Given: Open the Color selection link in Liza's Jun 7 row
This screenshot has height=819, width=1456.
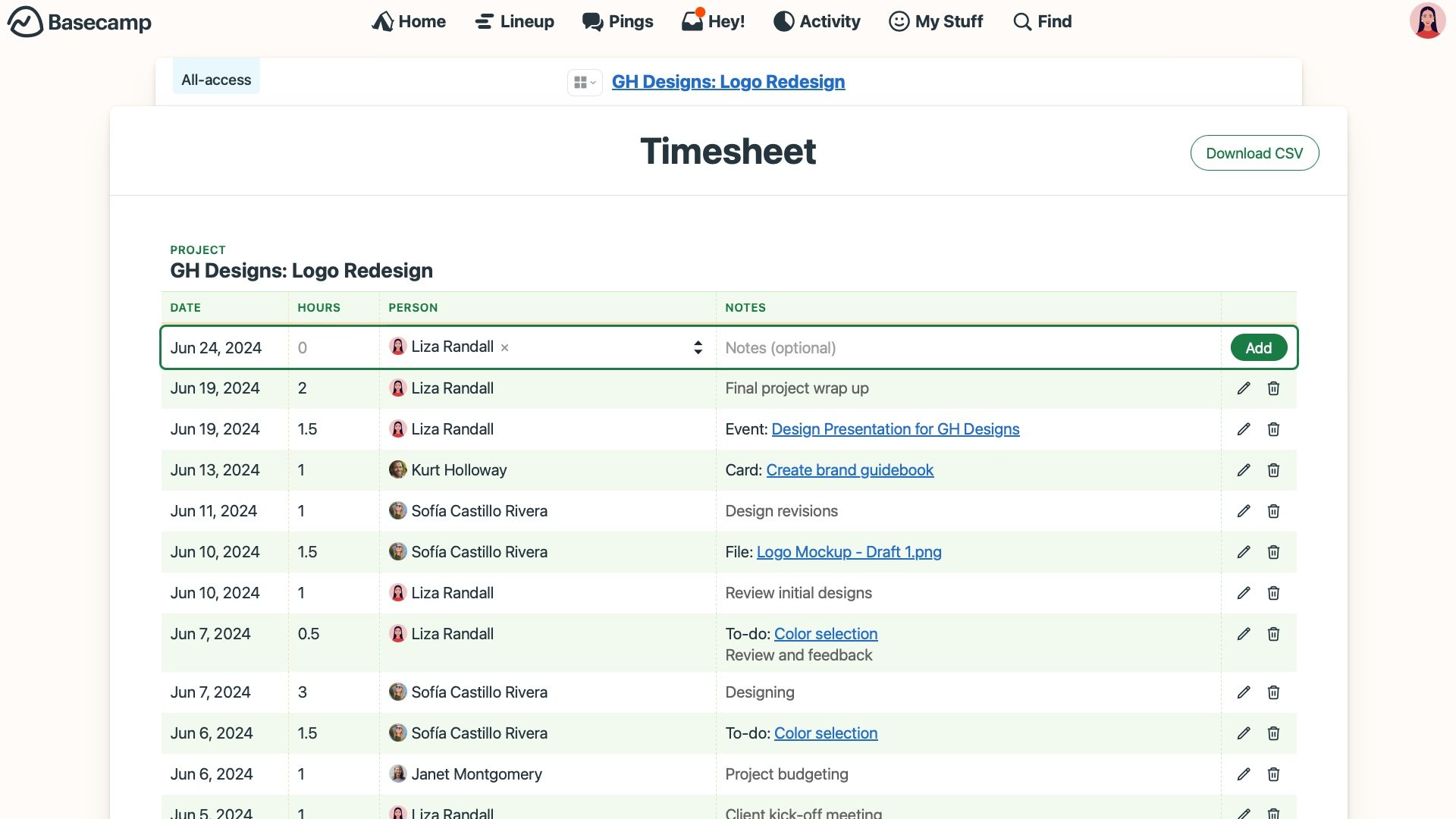Looking at the screenshot, I should 825,634.
